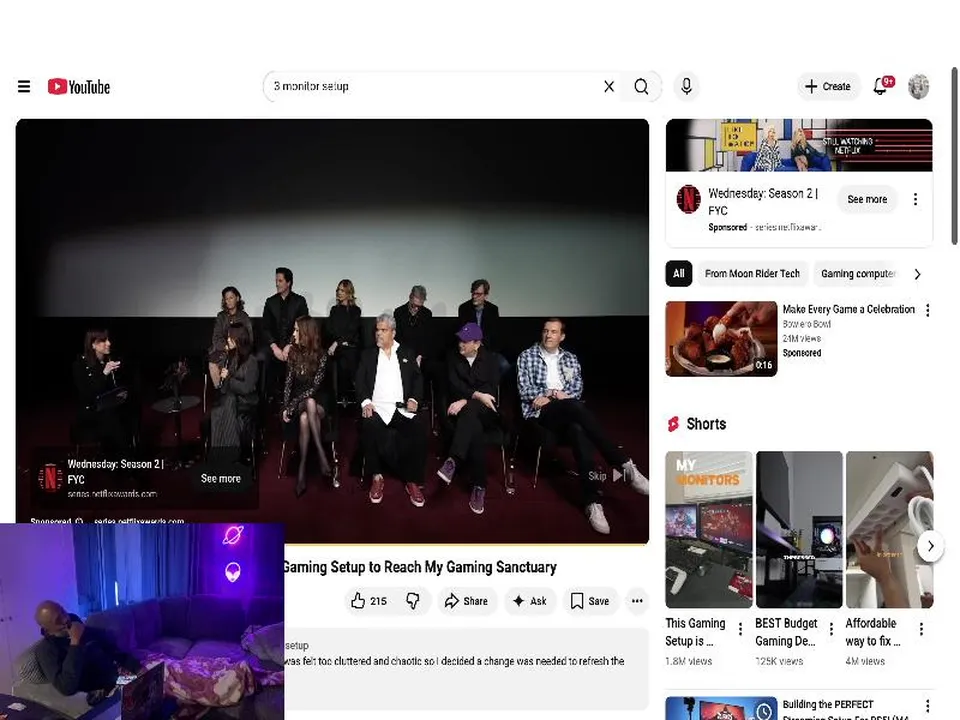Click video title Gaming Setup to Reach
Screen dimensions: 960x720
(420, 568)
